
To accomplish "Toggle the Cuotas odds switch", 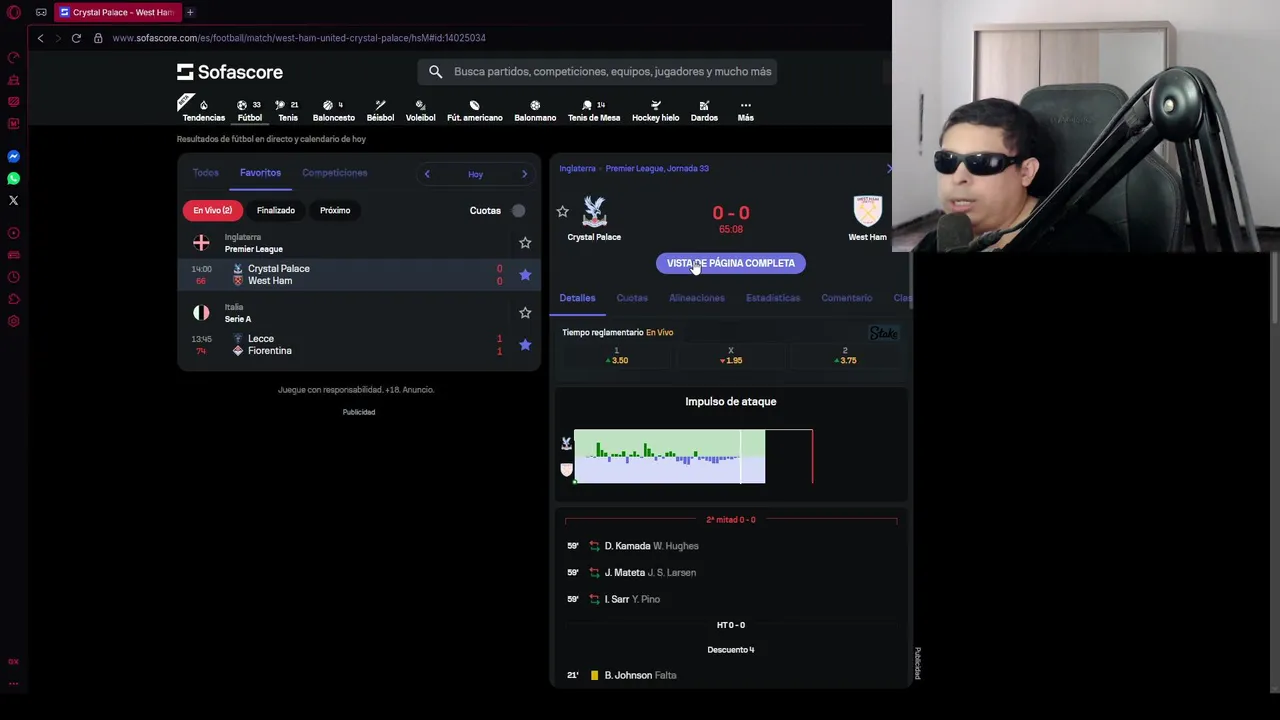I will (x=518, y=211).
